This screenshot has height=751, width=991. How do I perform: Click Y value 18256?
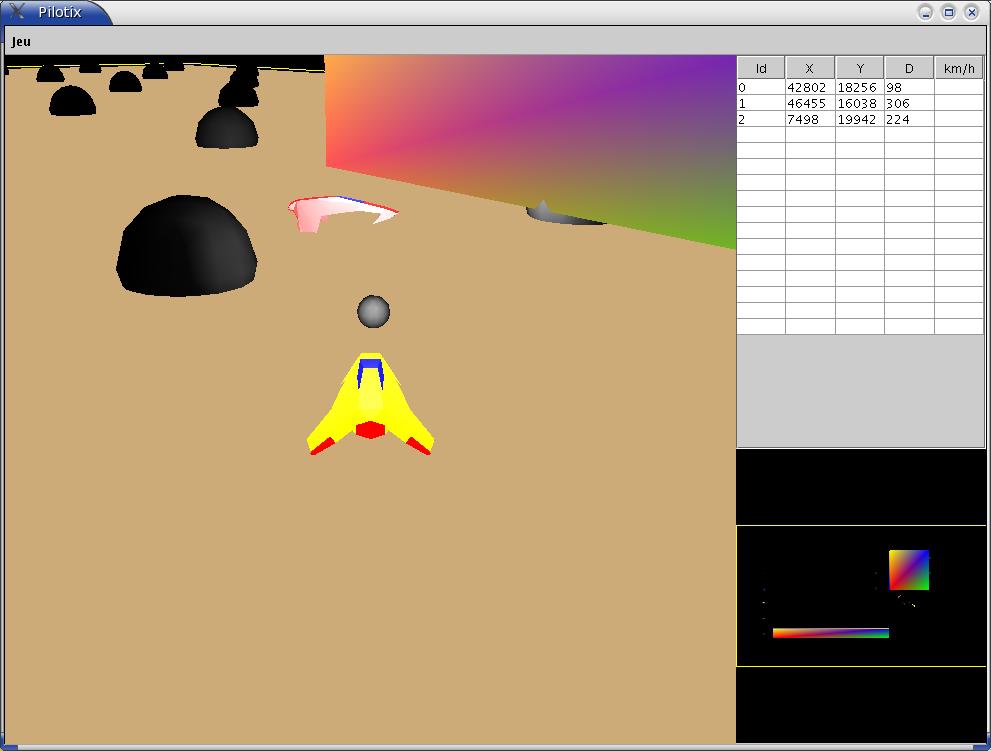click(857, 87)
